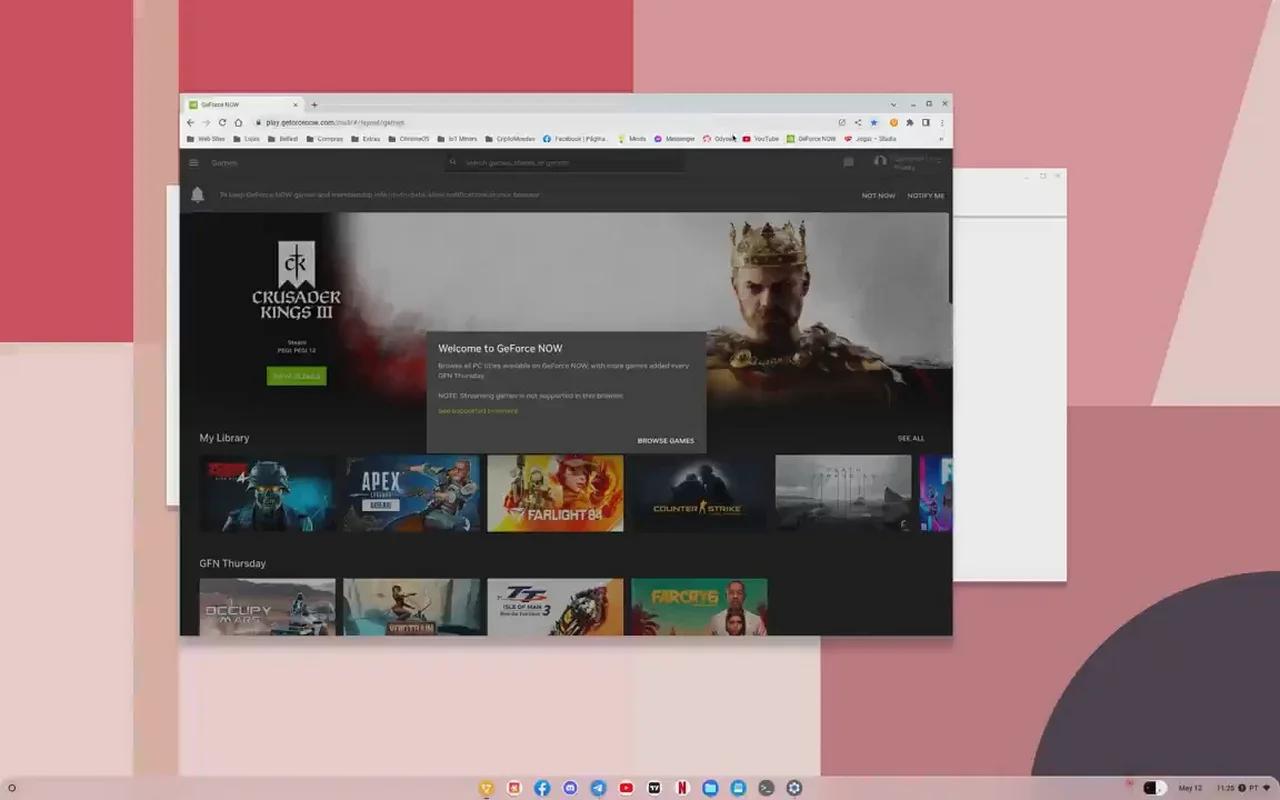Open the GeForce NOW hamburger menu
Viewport: 1280px width, 800px height.
(x=194, y=163)
